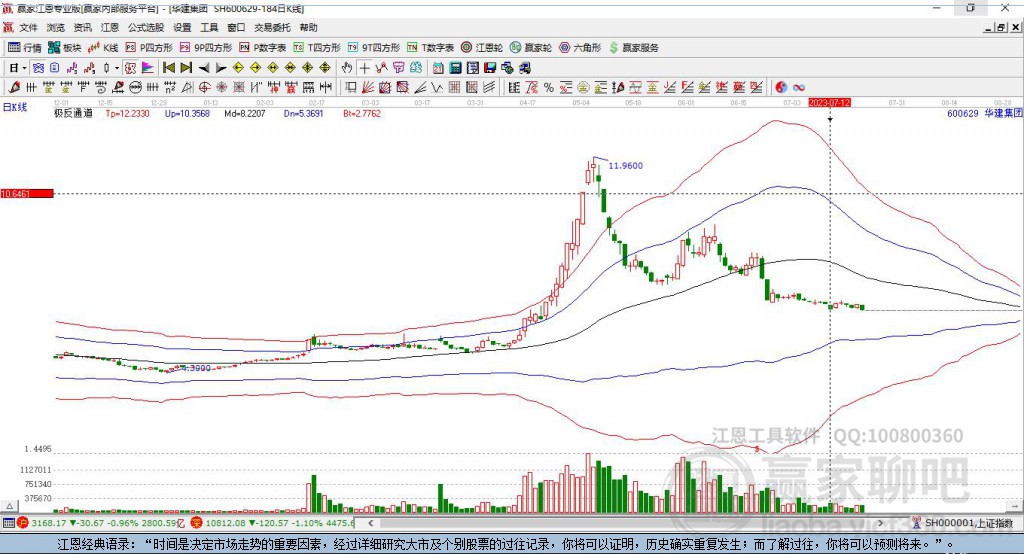Toggle the crosshair cursor tool
Screen dimensions: 1024x554
coord(364,68)
